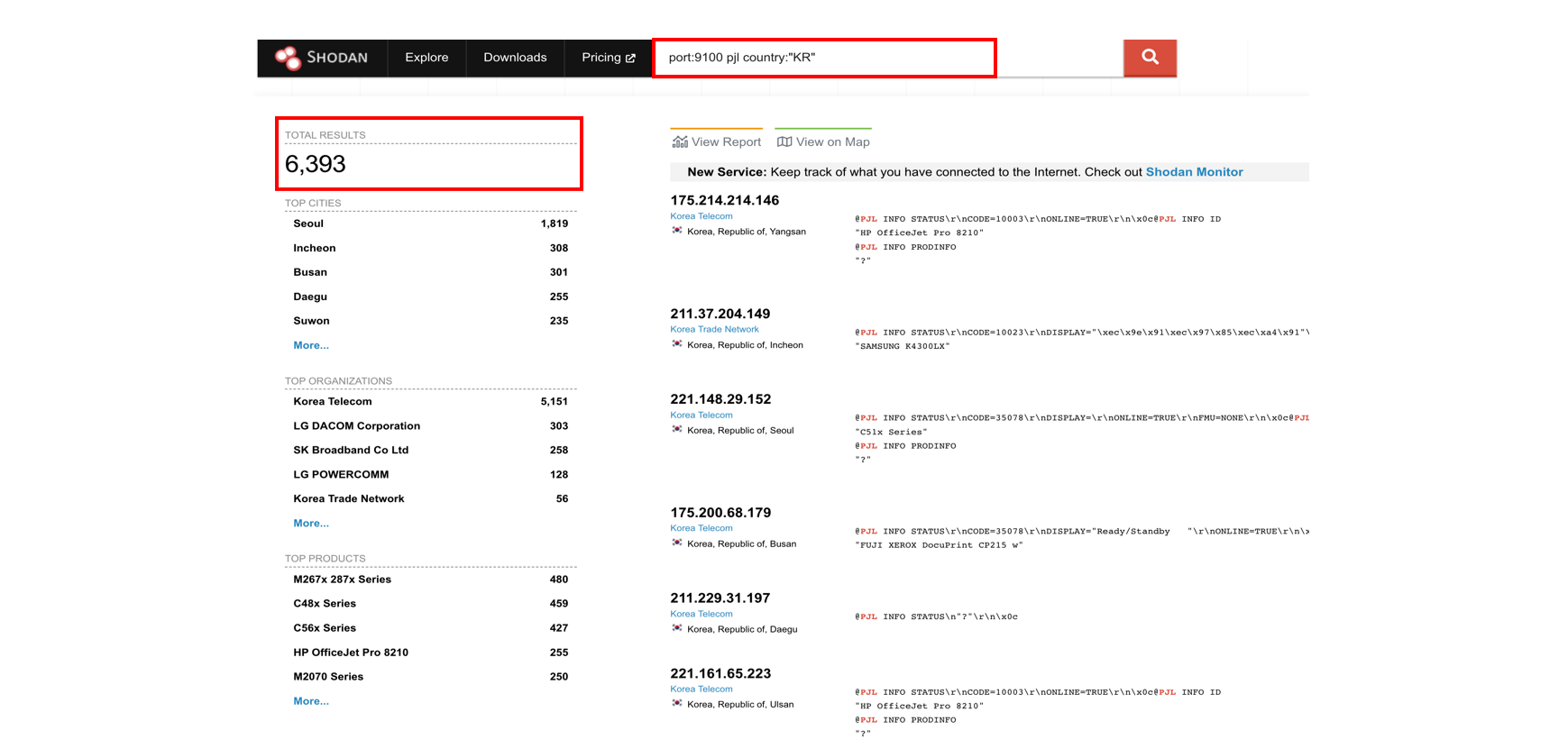Show More under Top Cities

pos(311,345)
